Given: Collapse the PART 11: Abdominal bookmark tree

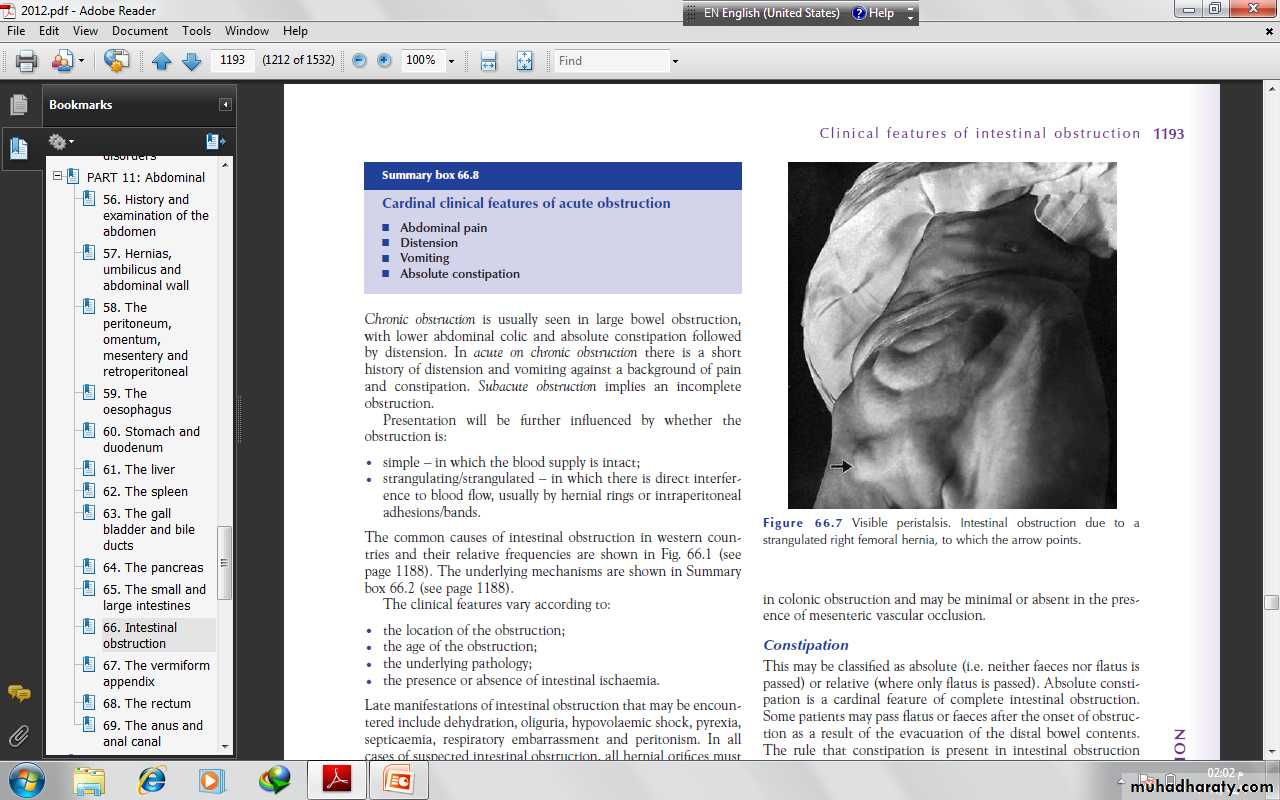Looking at the screenshot, I should click(x=58, y=177).
